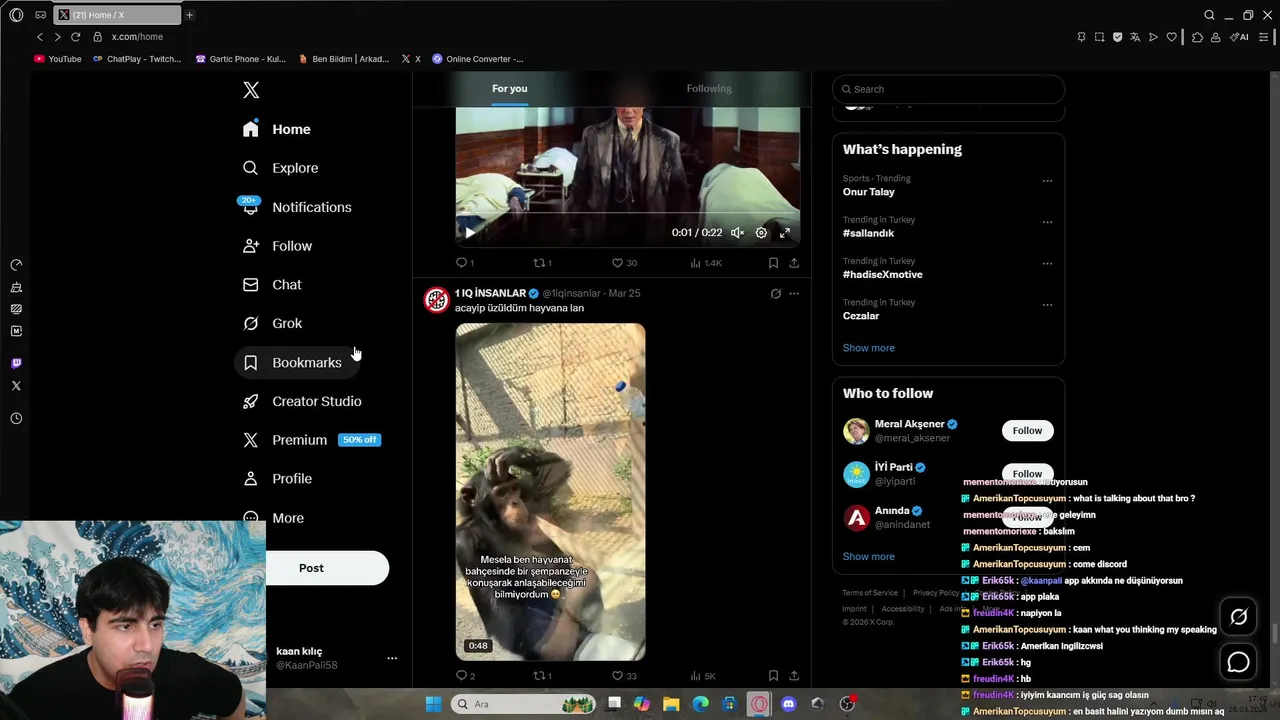The height and width of the screenshot is (720, 1280).
Task: Play the video in the top post
Action: tap(469, 232)
